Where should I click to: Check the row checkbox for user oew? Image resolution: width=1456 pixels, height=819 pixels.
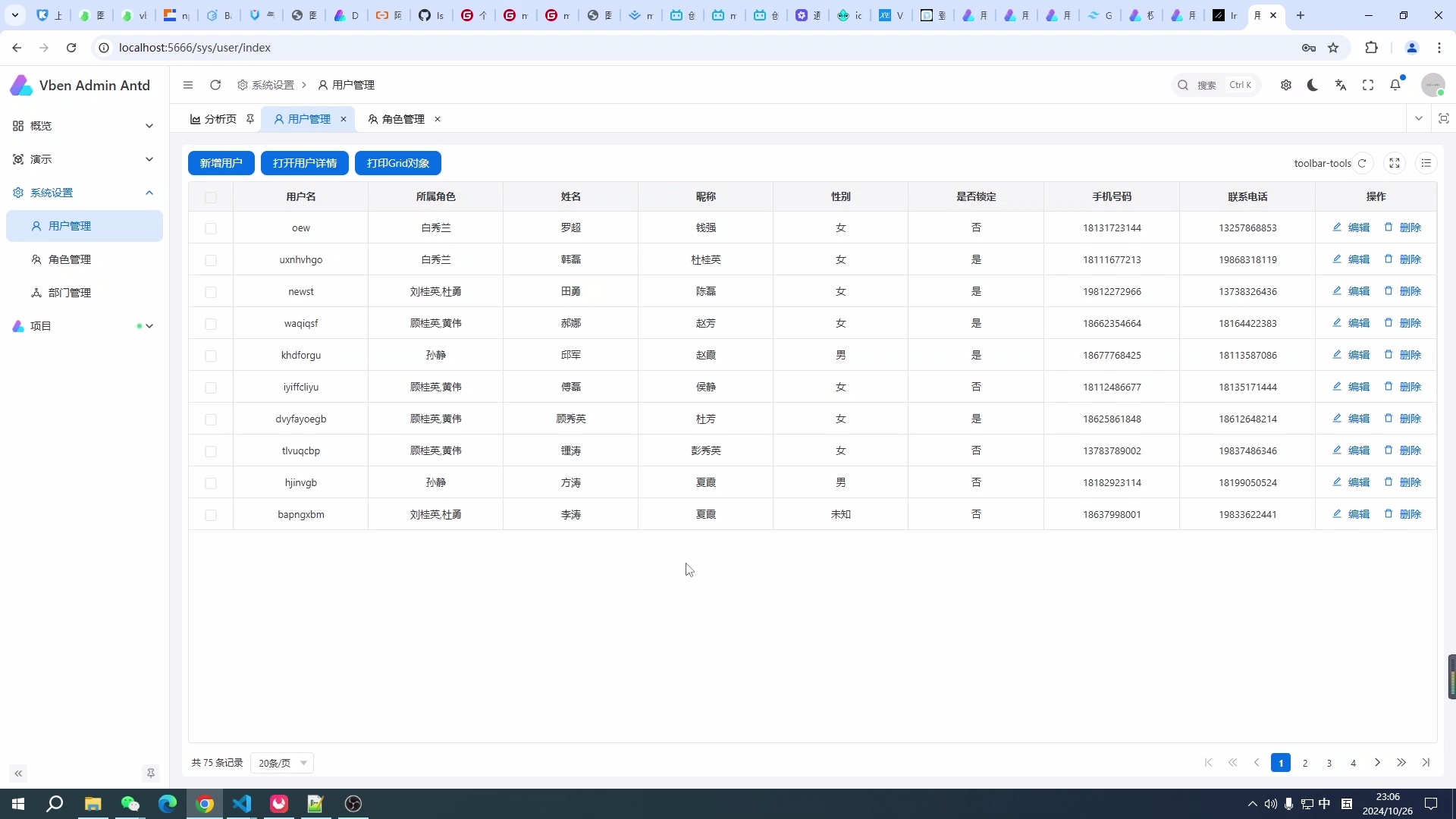click(x=212, y=228)
